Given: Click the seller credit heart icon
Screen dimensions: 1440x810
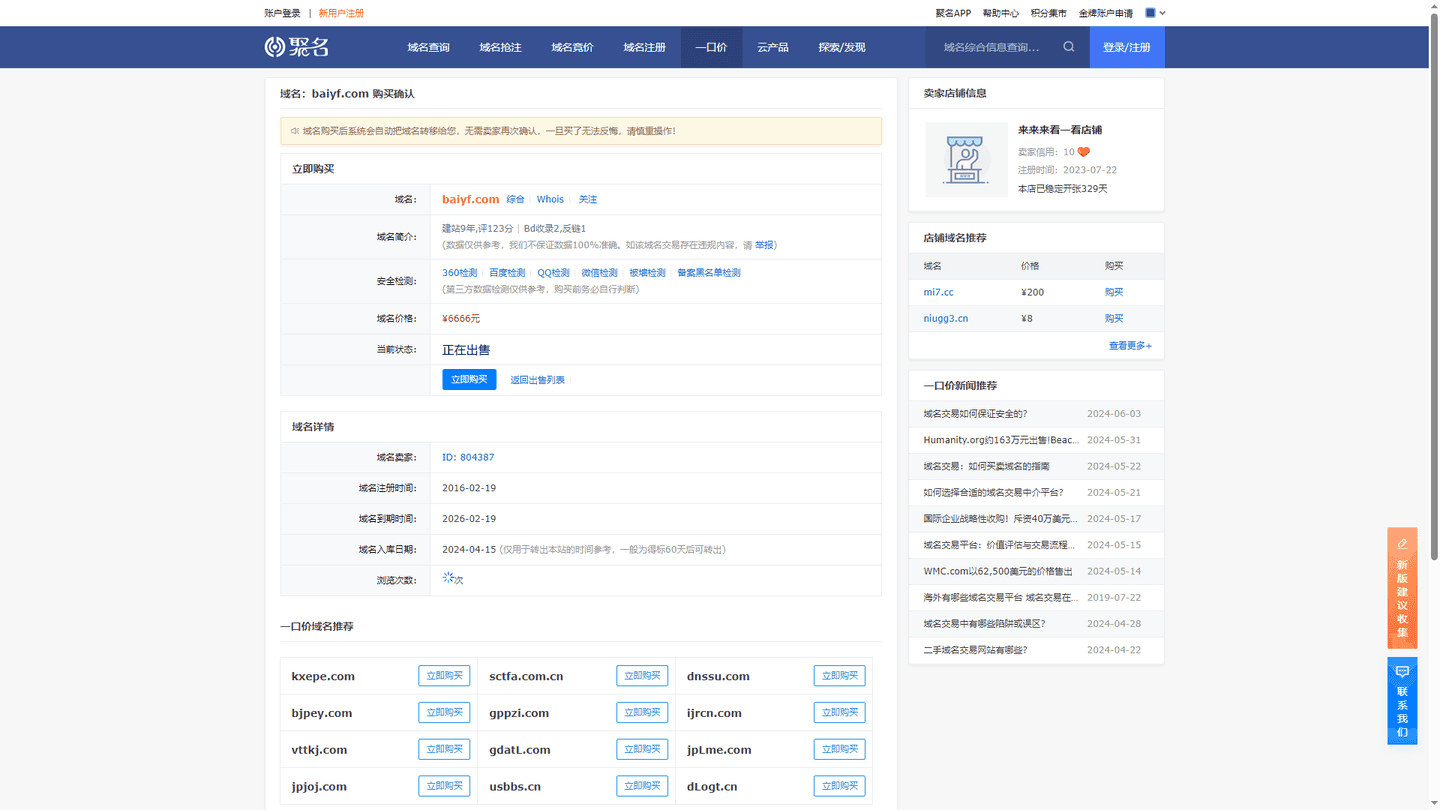Looking at the screenshot, I should pyautogui.click(x=1084, y=152).
